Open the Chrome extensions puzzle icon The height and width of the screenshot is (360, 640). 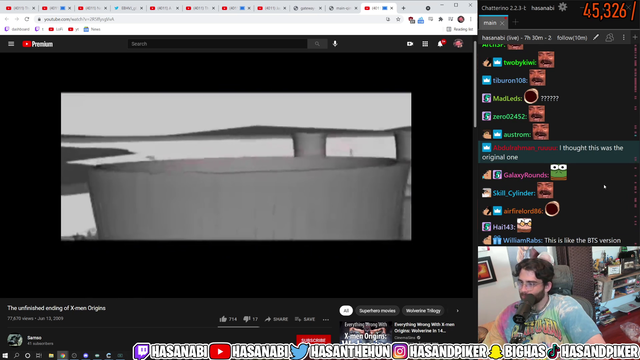point(440,19)
